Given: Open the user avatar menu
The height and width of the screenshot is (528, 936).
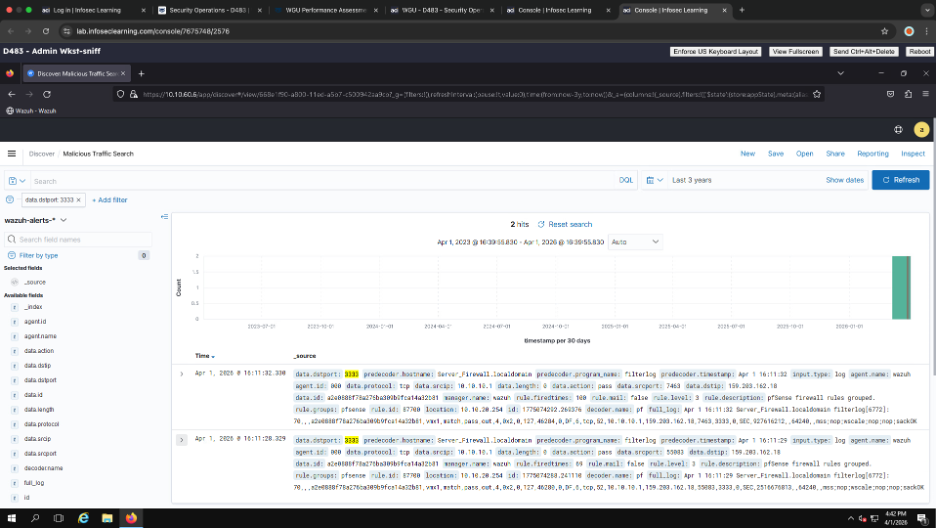Looking at the screenshot, I should (921, 129).
